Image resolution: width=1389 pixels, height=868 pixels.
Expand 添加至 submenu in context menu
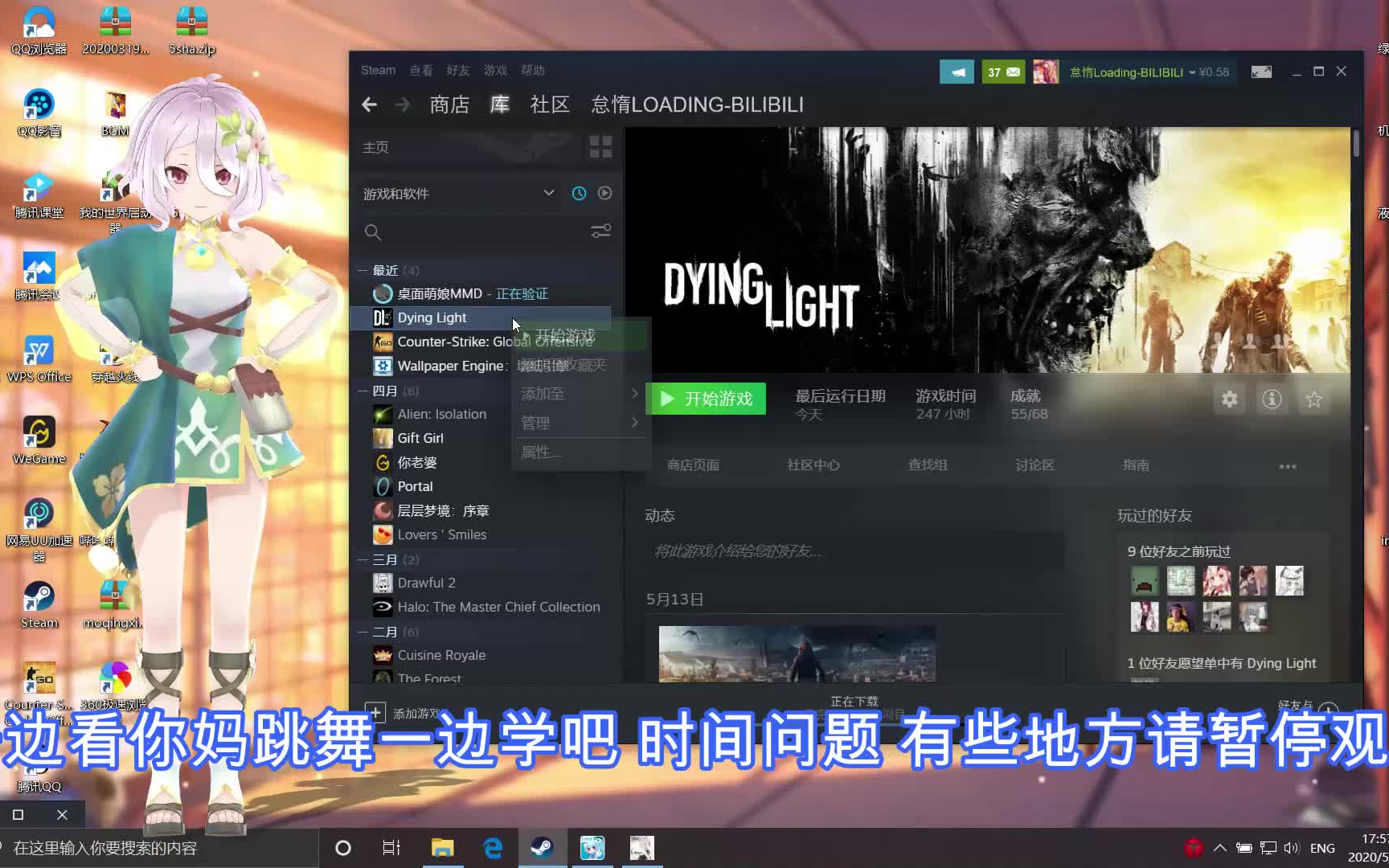coord(579,394)
